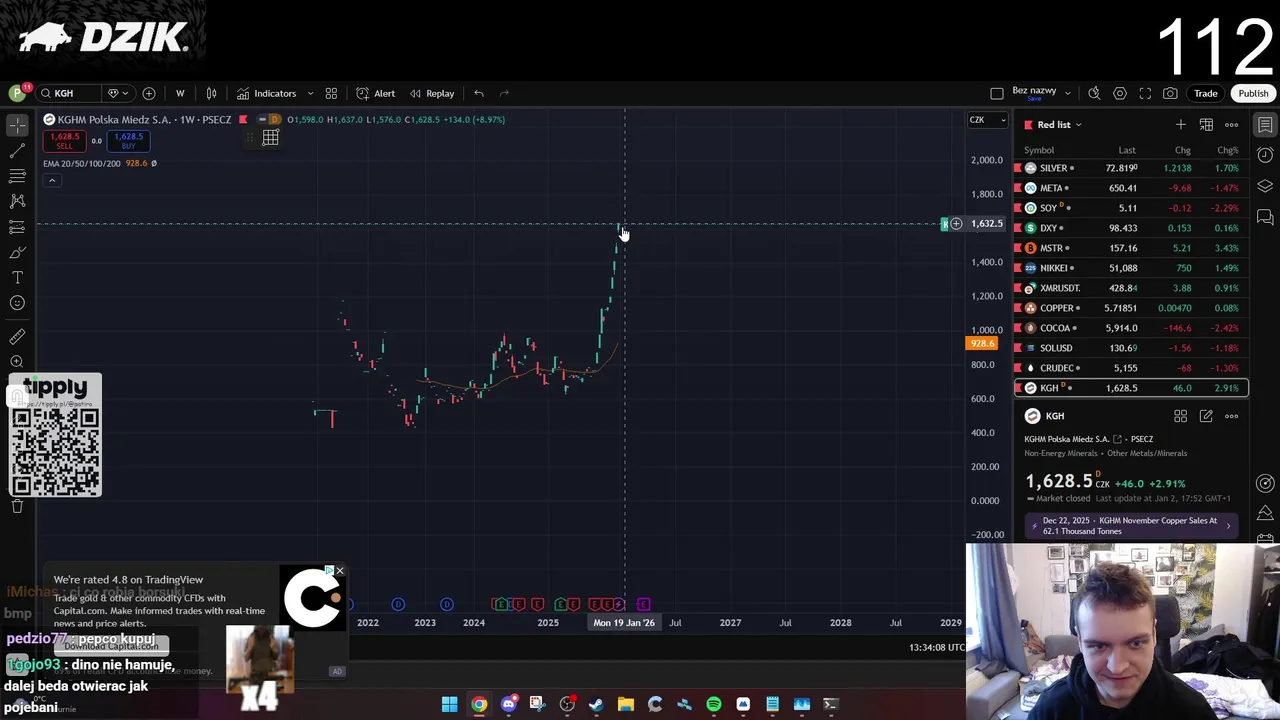1280x720 pixels.
Task: Open the Indicators favorites dropdown arrow
Action: pyautogui.click(x=310, y=93)
